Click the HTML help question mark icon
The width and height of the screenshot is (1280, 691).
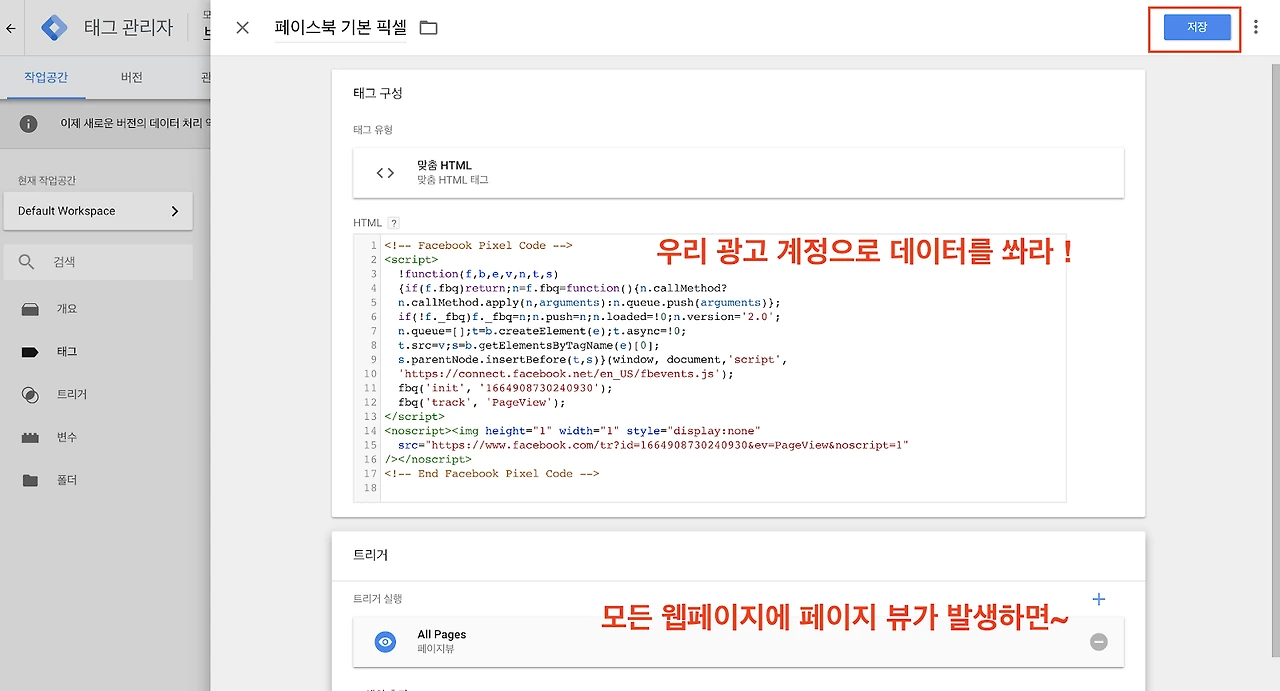393,223
